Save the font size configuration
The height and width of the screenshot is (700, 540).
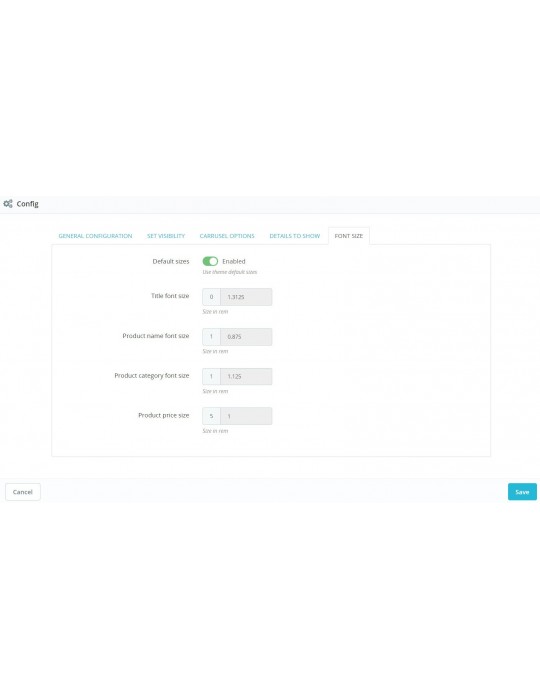click(522, 492)
